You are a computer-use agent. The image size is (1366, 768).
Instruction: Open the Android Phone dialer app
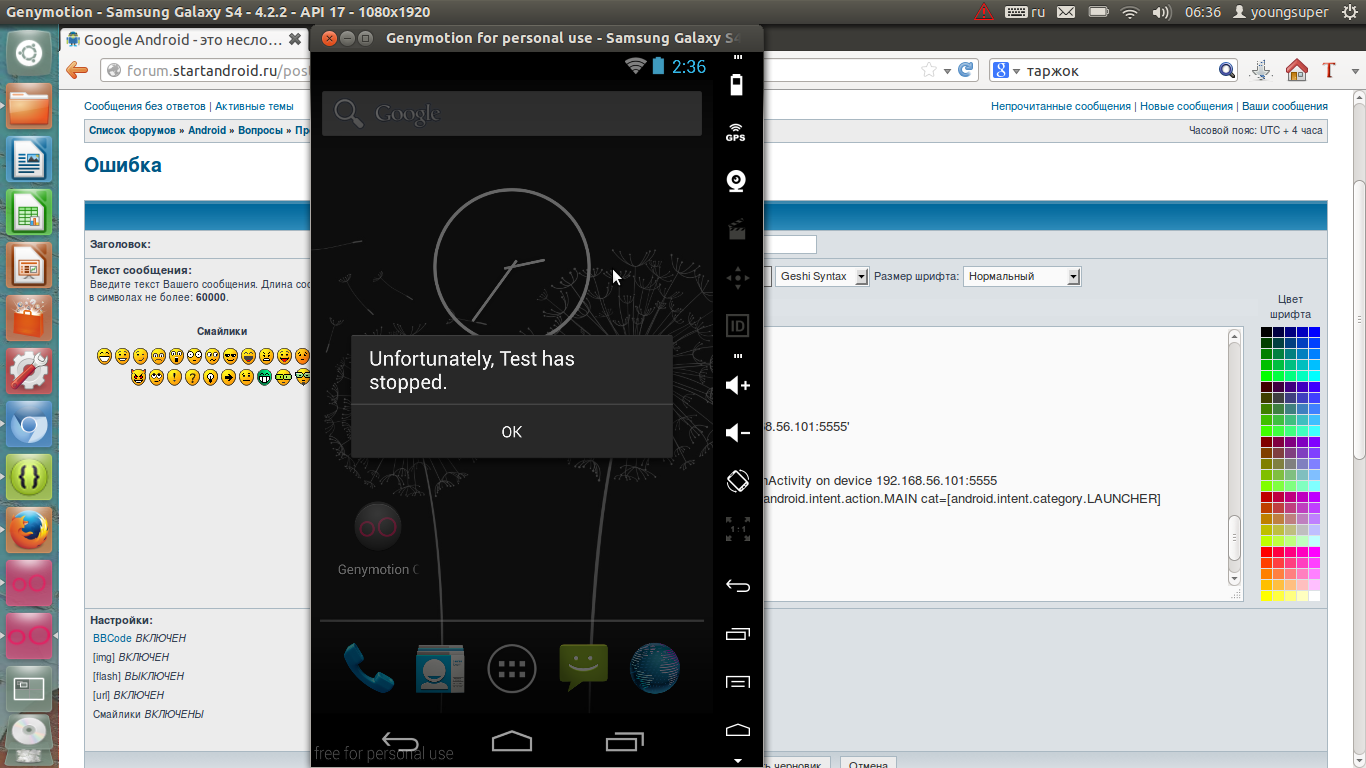coord(367,668)
